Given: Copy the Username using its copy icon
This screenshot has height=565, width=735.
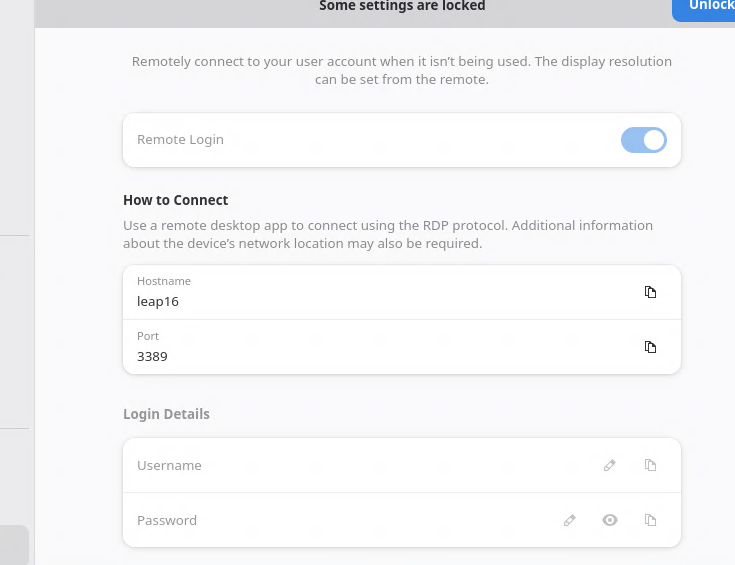Looking at the screenshot, I should click(650, 465).
